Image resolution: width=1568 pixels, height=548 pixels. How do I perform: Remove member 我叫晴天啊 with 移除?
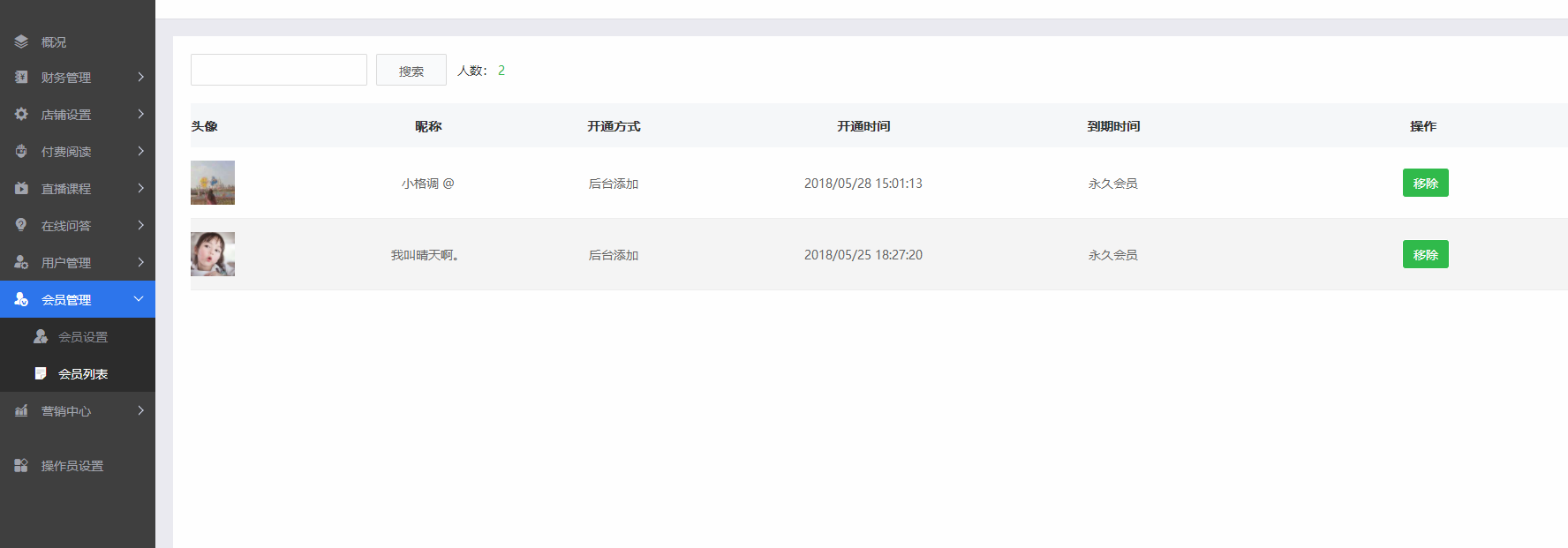click(x=1425, y=254)
